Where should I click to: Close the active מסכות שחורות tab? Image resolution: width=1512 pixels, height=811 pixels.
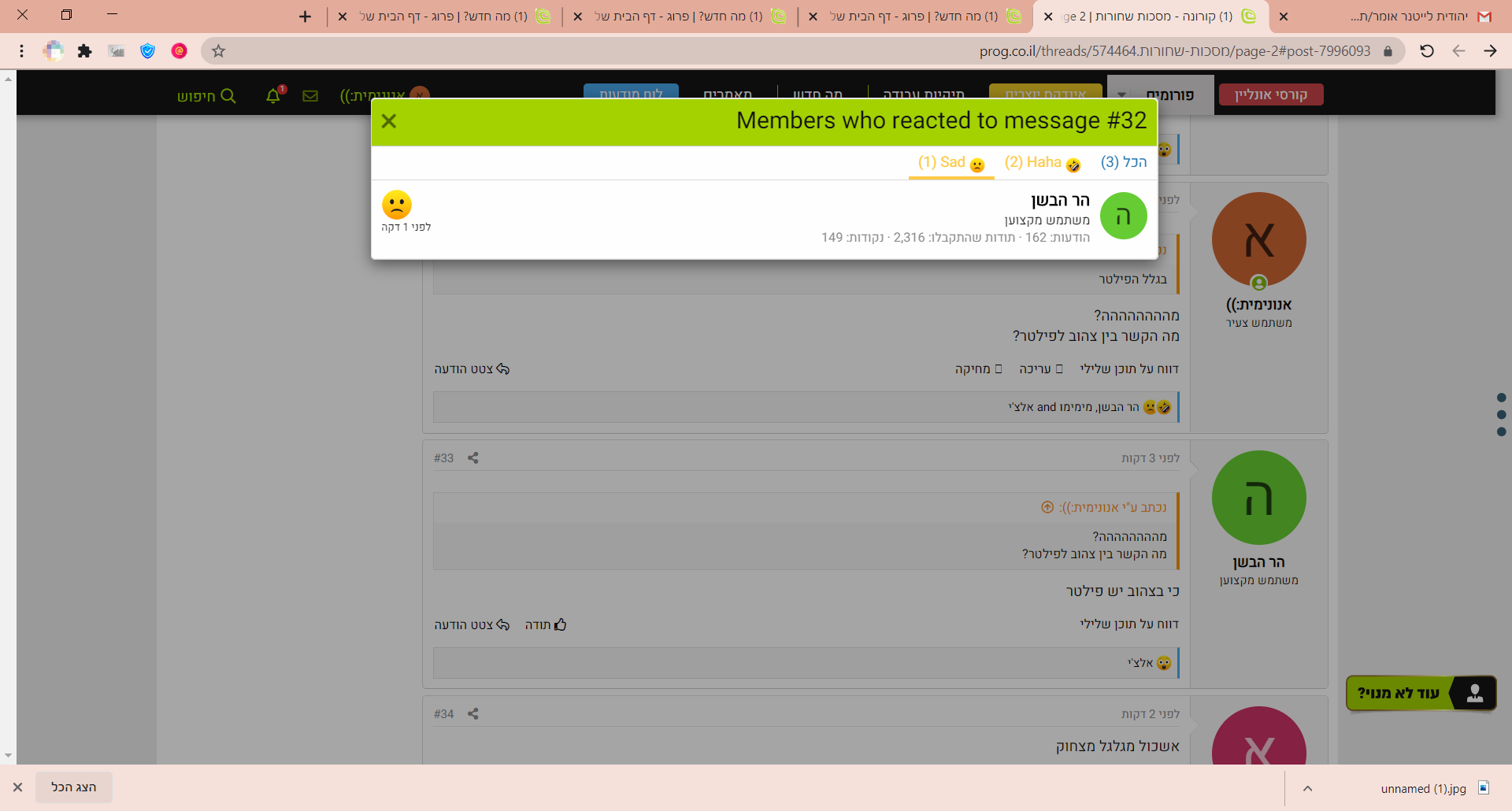tap(1047, 17)
